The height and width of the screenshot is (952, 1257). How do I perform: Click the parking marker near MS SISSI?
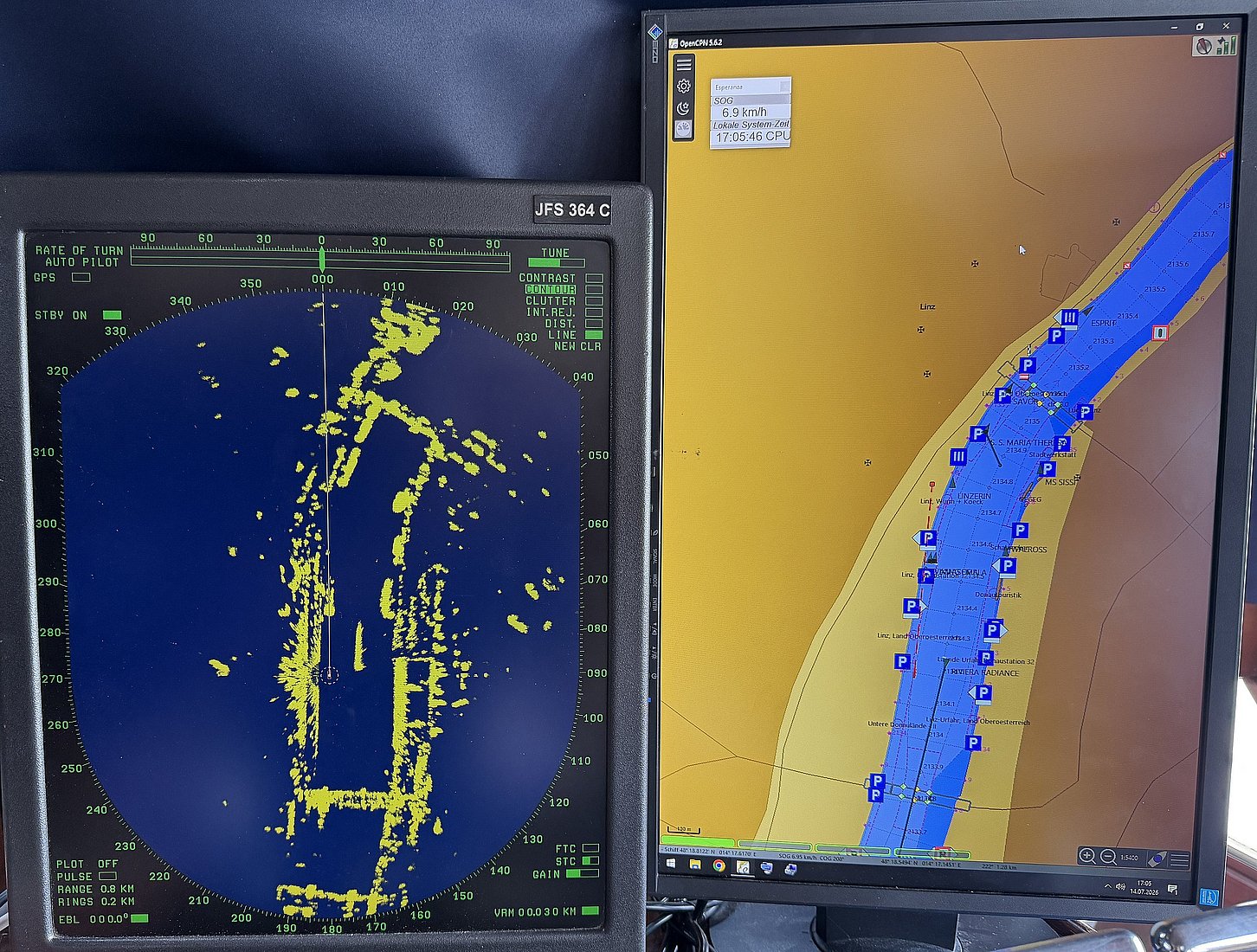(1047, 469)
